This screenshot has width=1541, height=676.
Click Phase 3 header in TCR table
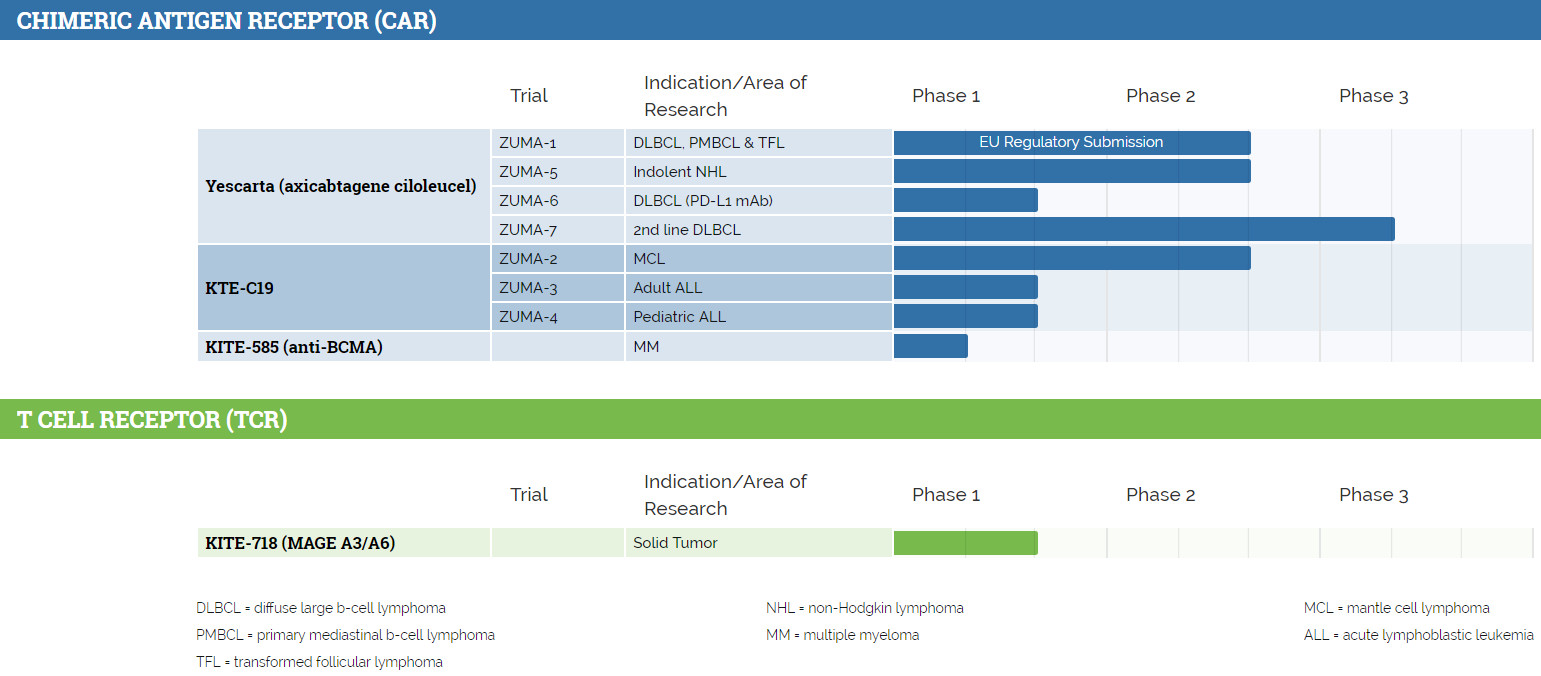pos(1374,495)
